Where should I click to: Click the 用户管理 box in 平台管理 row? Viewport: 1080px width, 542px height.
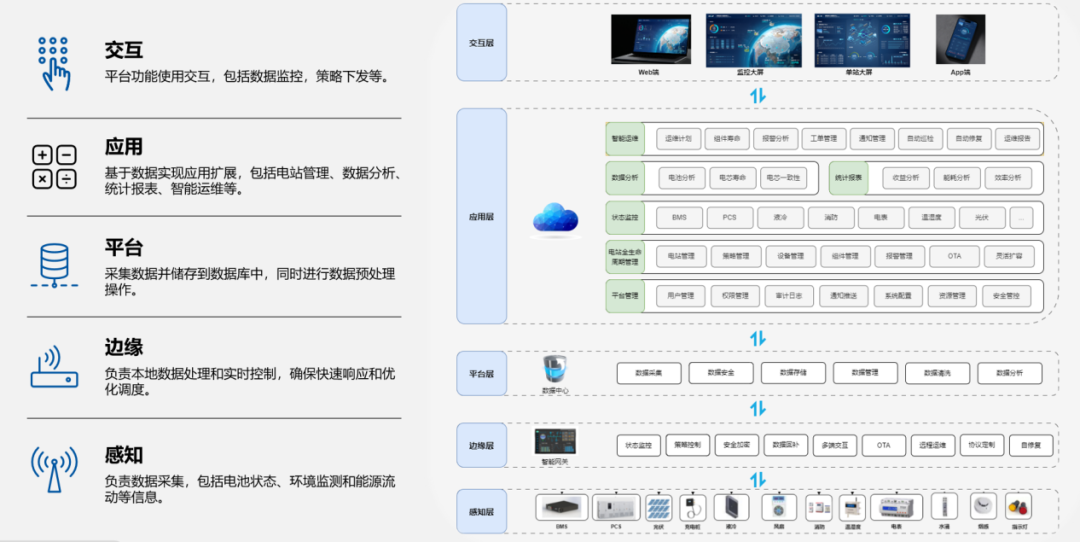(680, 296)
